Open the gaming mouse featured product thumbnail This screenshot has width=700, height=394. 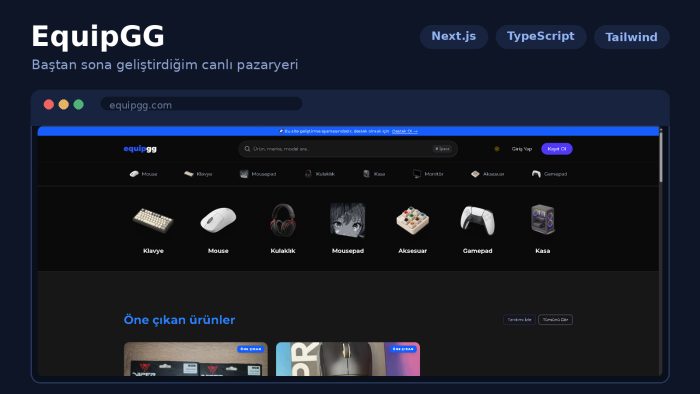(x=348, y=359)
